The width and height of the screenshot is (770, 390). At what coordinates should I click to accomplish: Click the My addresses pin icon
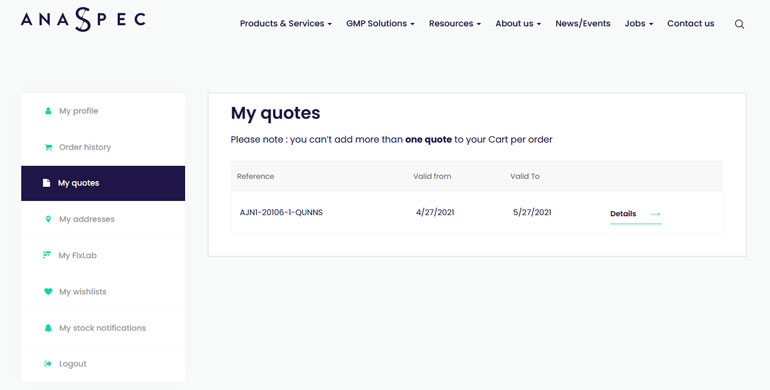click(x=48, y=219)
